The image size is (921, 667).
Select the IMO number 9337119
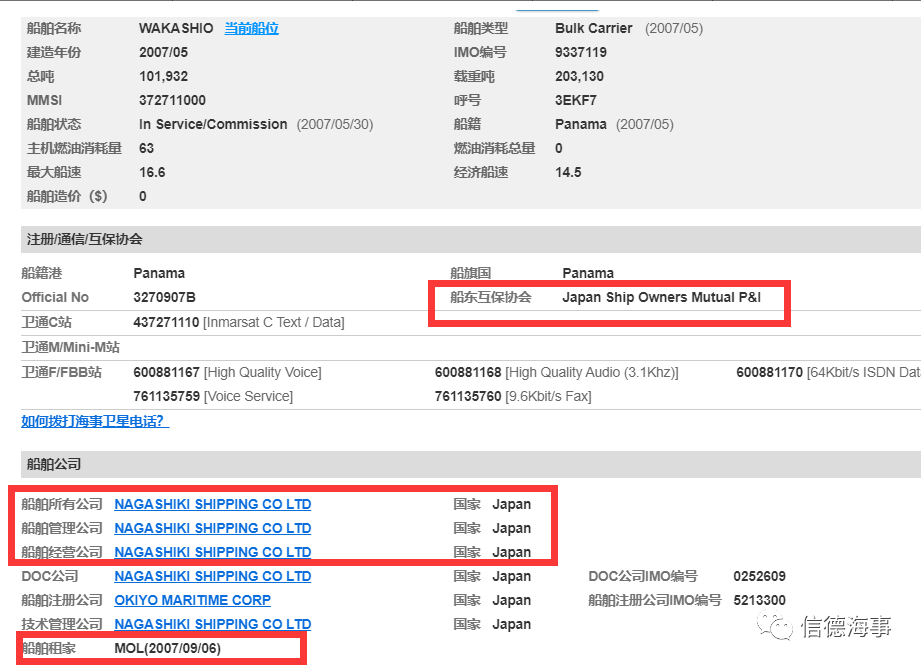point(581,52)
